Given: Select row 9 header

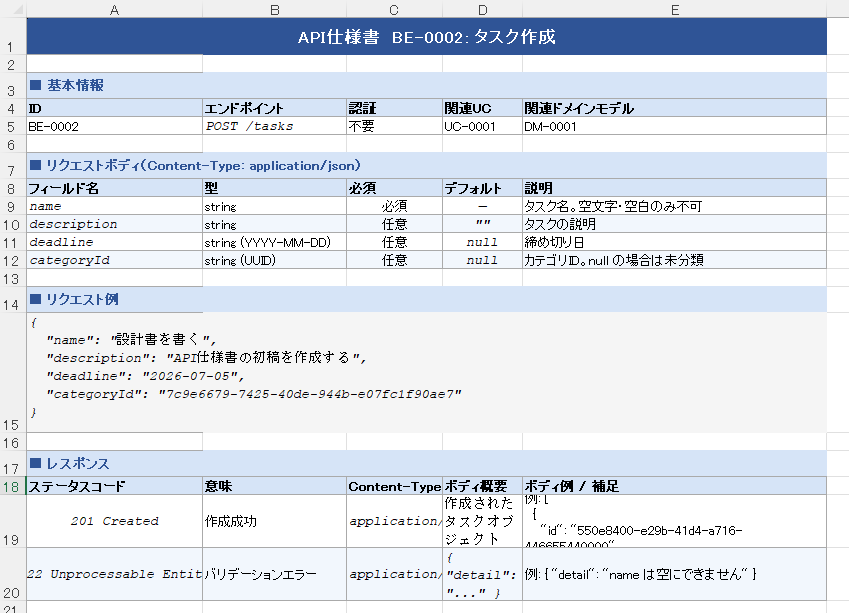Looking at the screenshot, I should tap(12, 206).
